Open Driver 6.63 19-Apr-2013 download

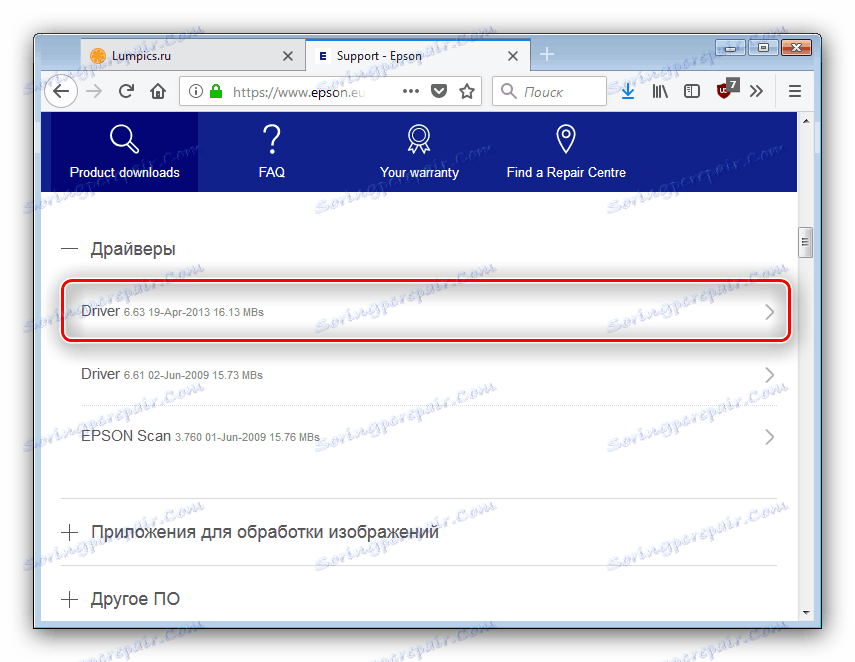(426, 312)
